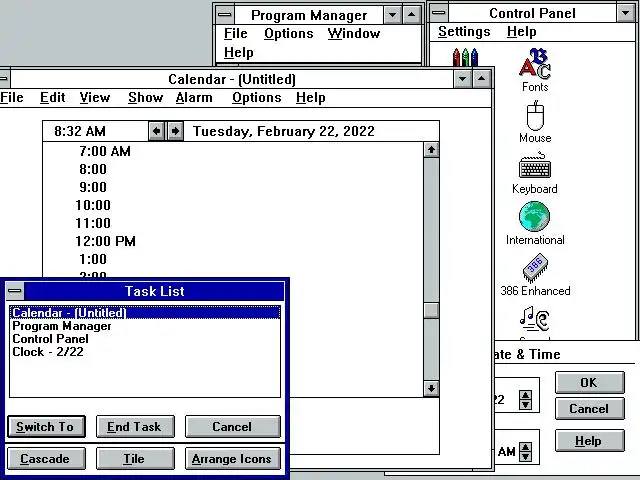
Task: Open the Calendar Edit menu
Action: click(x=53, y=98)
